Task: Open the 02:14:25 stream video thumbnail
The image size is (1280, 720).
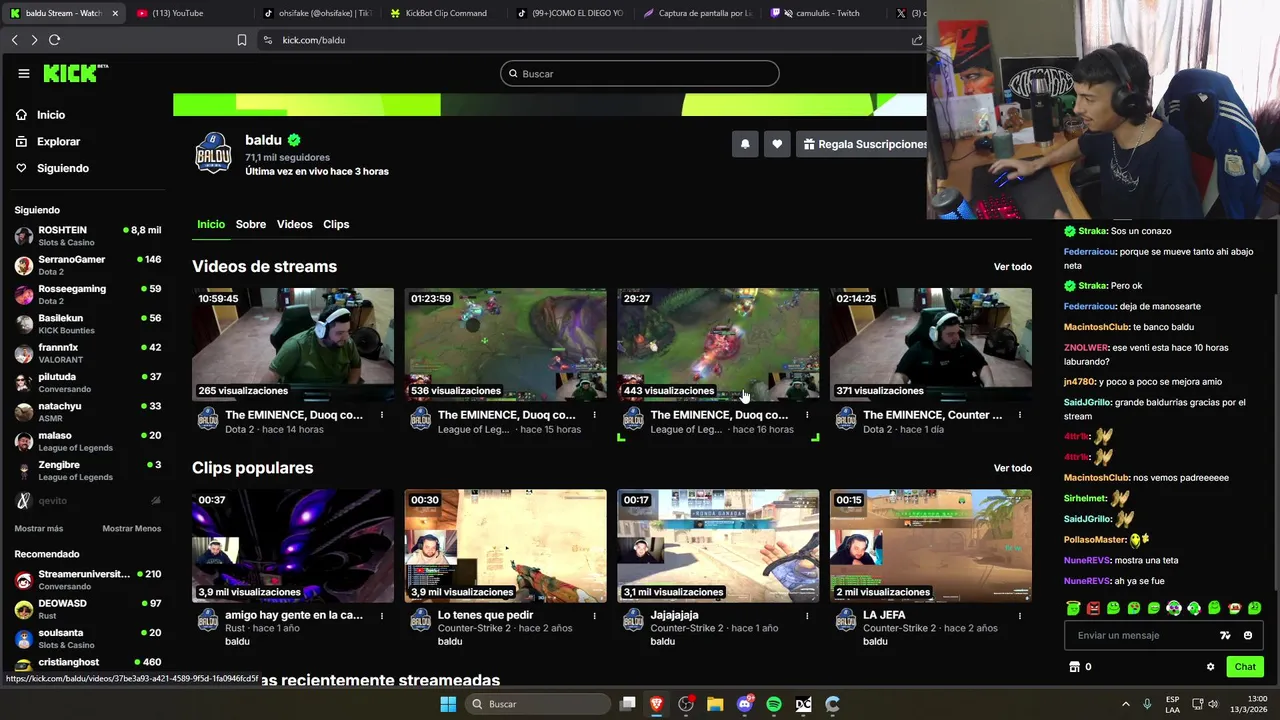Action: pyautogui.click(x=931, y=345)
